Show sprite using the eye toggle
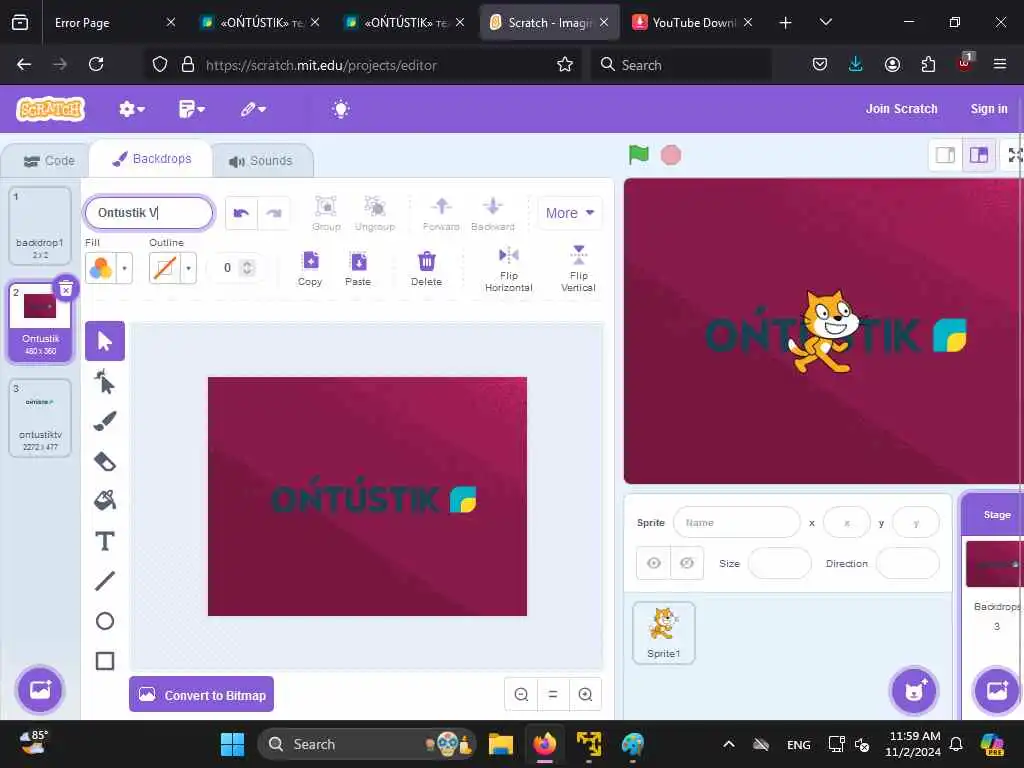Image resolution: width=1024 pixels, height=768 pixels. (x=654, y=563)
